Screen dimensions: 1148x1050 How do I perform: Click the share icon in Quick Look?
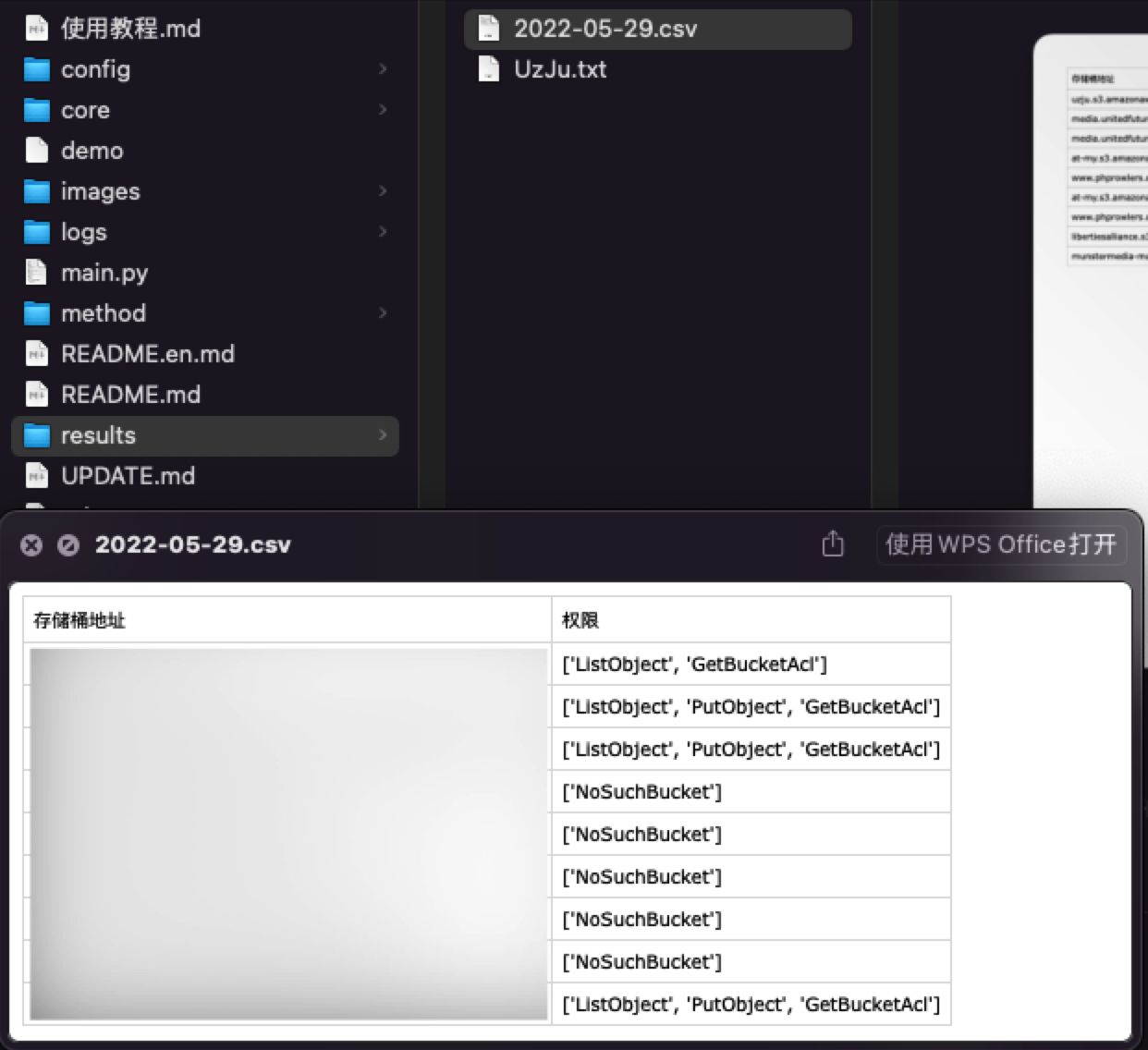click(x=833, y=543)
